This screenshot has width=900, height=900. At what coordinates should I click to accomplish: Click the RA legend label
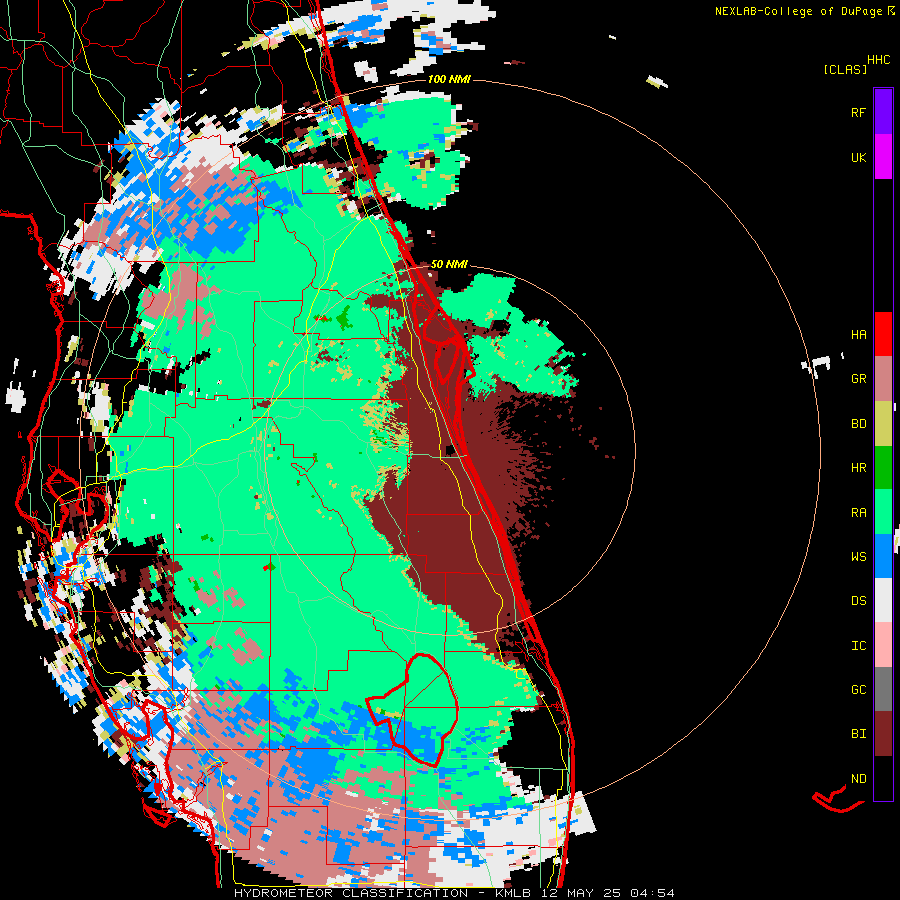pos(858,513)
